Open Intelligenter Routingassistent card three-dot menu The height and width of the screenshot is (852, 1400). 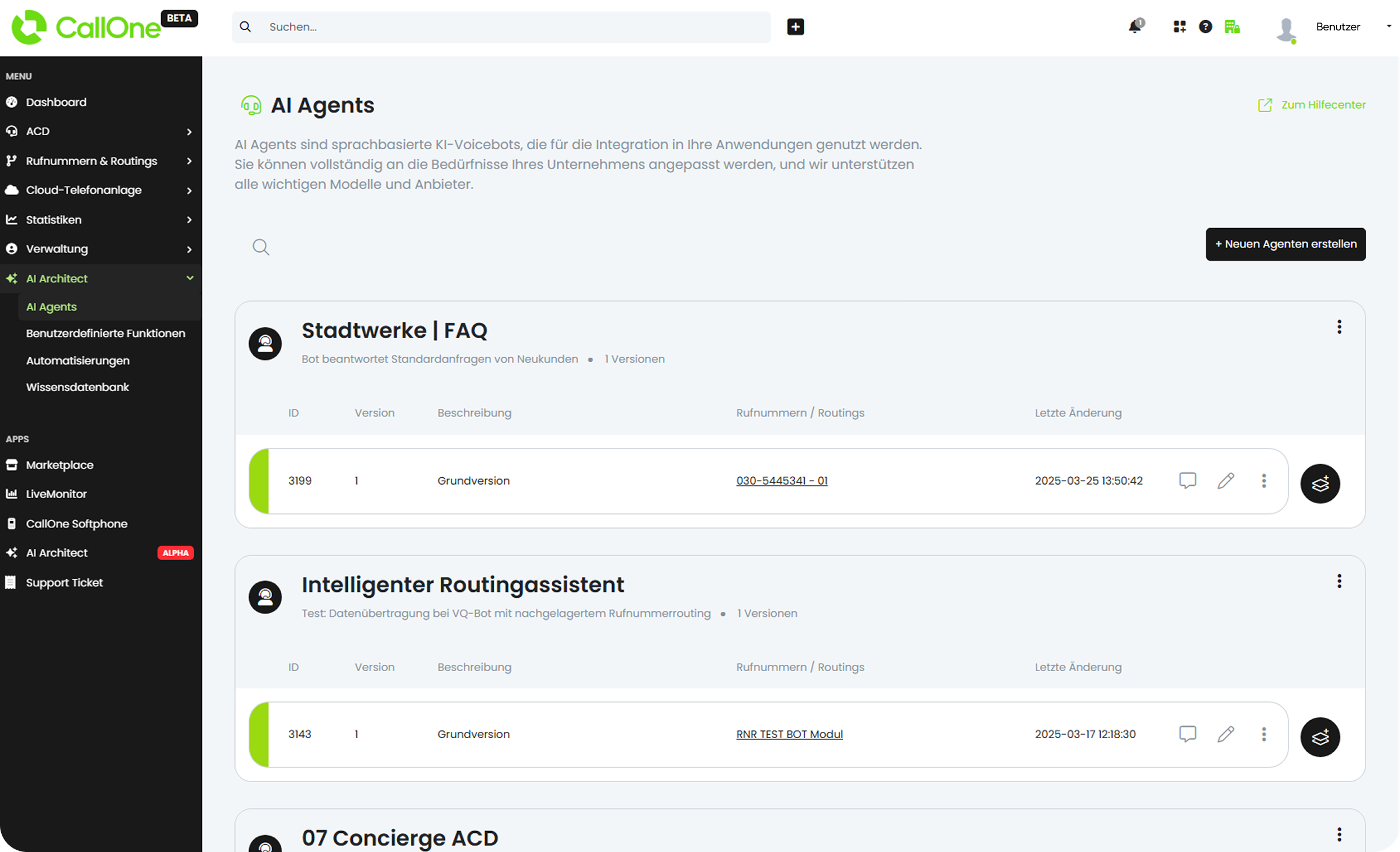(x=1339, y=581)
